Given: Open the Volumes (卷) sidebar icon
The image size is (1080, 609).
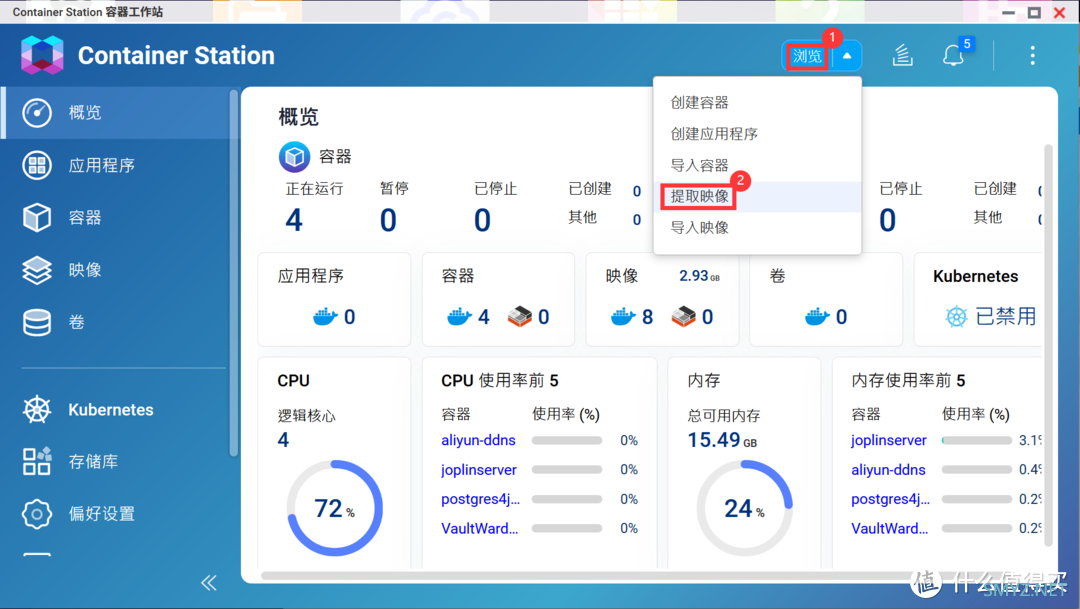Looking at the screenshot, I should [x=37, y=322].
